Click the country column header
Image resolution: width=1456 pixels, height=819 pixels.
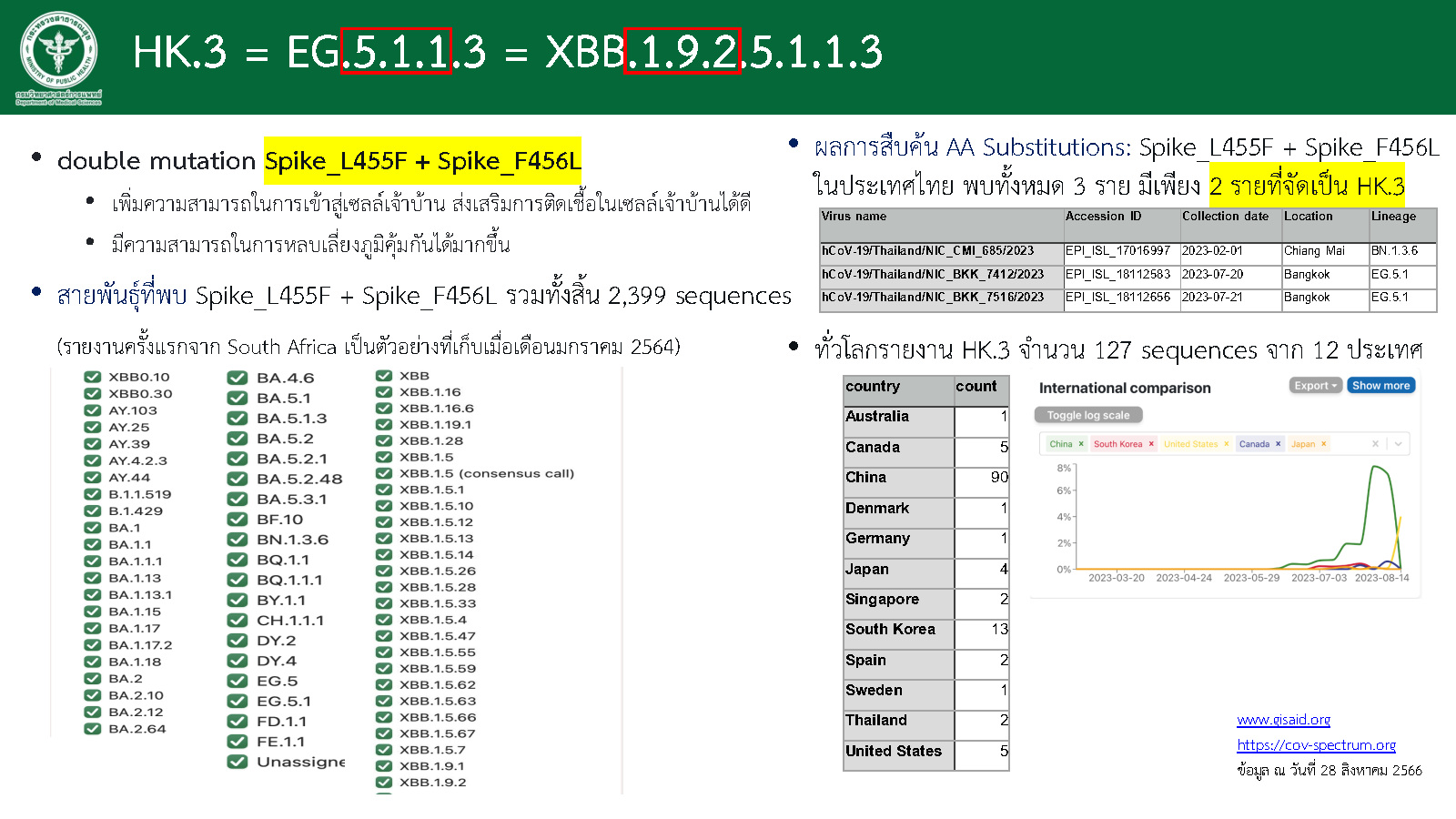coord(898,388)
